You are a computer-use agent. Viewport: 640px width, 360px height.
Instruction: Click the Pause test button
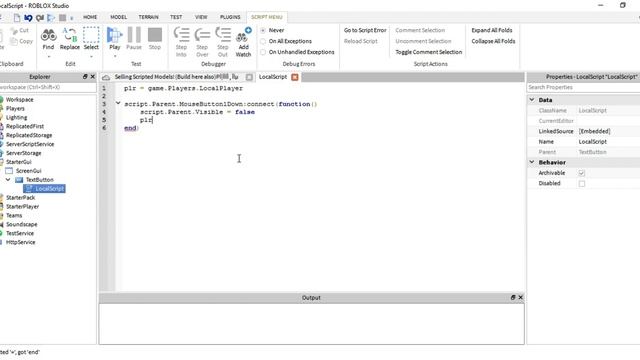134,35
